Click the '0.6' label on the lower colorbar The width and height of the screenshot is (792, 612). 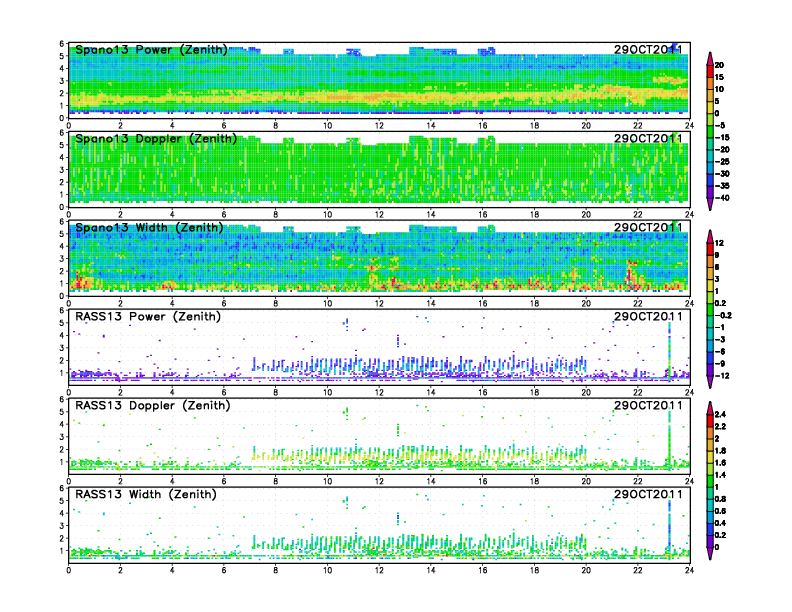pos(720,511)
